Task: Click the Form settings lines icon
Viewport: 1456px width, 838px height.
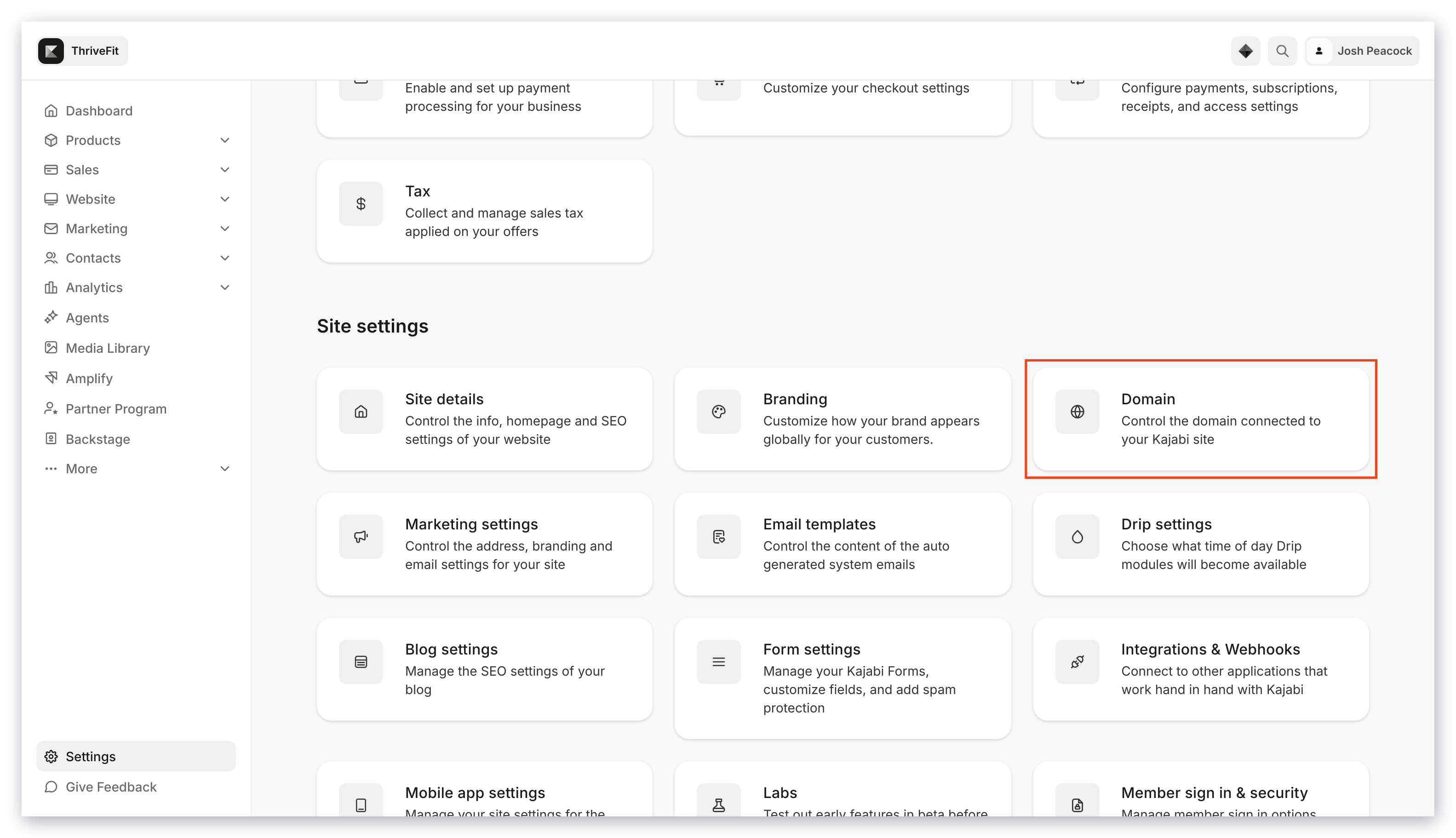Action: (x=718, y=662)
